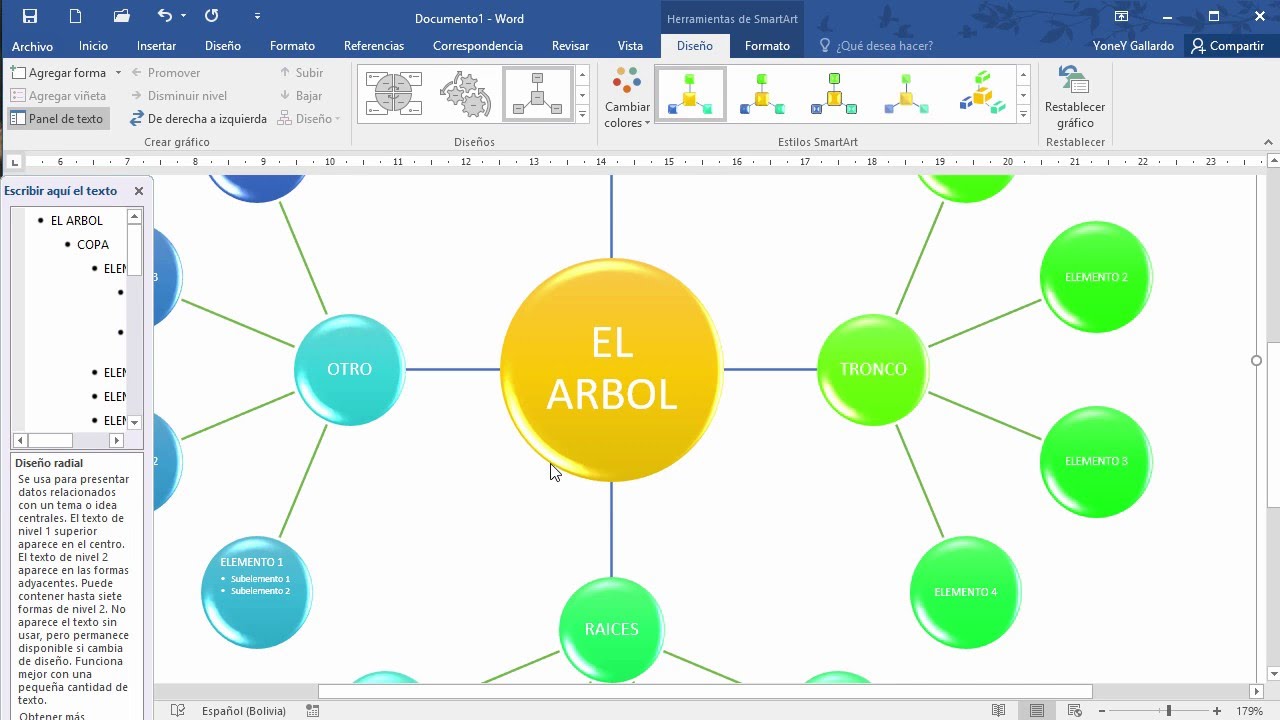Click the YoneY Gallardo account name
The image size is (1280, 720).
pyautogui.click(x=1133, y=46)
